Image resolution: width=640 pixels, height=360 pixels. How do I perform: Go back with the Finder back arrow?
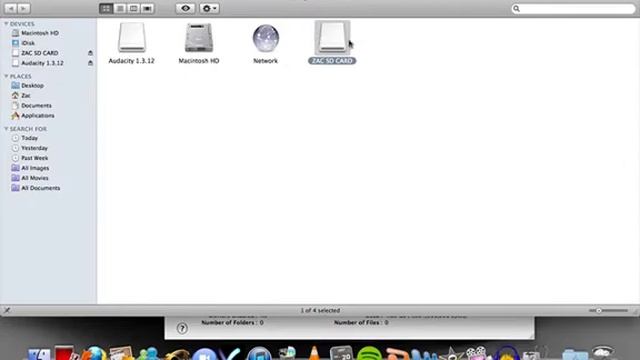[11, 8]
